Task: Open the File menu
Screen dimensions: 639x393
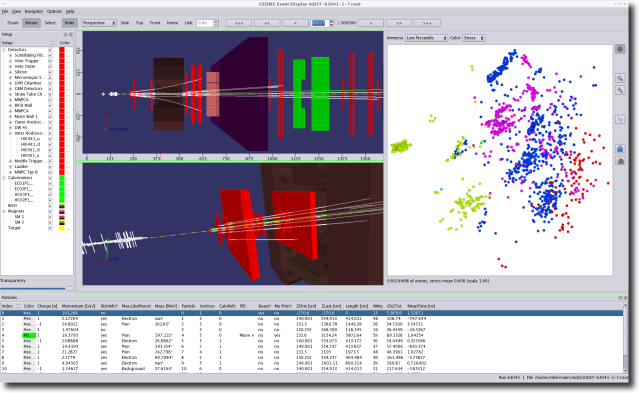Action: 5,11
